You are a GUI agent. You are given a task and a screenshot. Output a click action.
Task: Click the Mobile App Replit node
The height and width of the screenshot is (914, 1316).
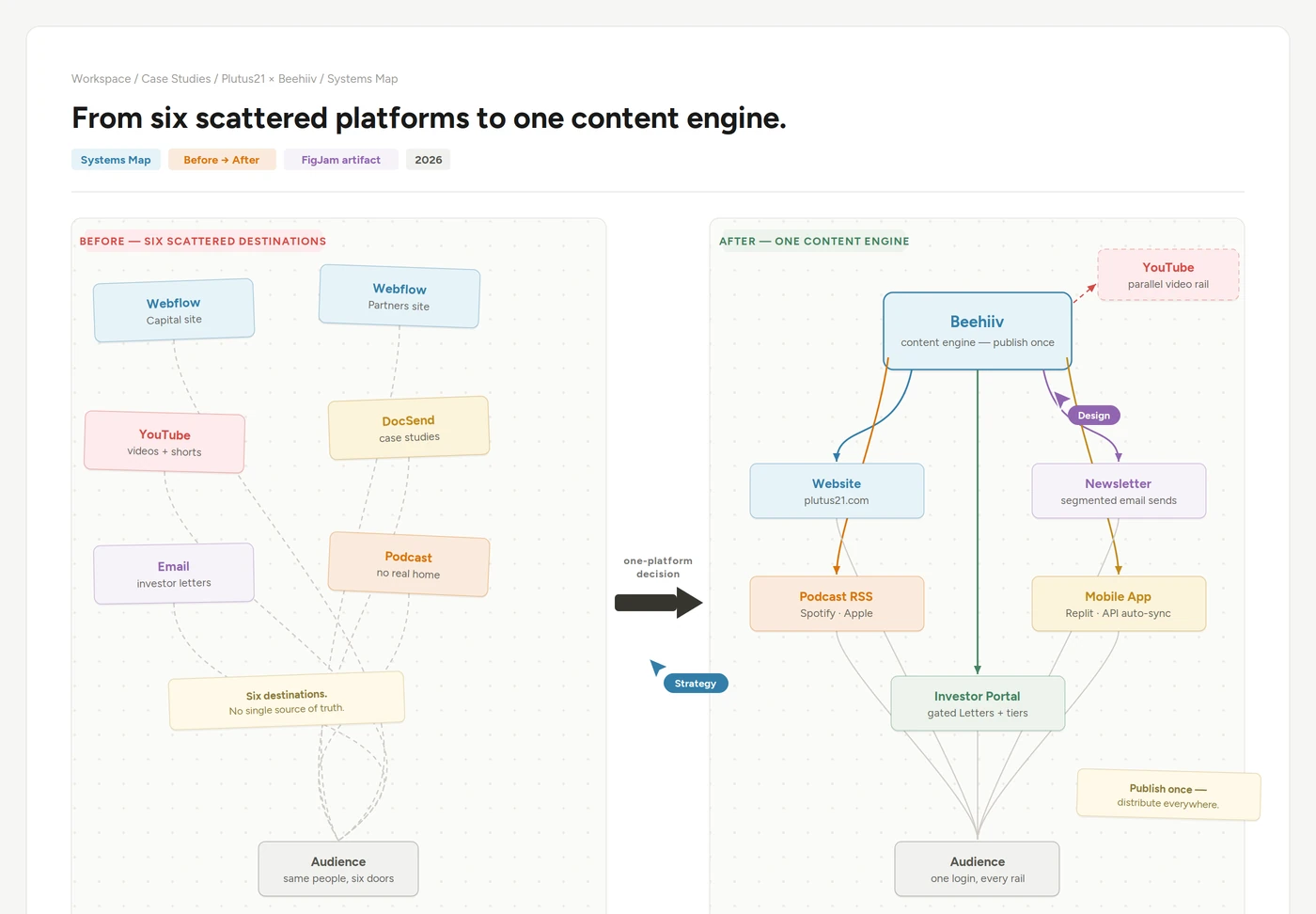(1119, 604)
